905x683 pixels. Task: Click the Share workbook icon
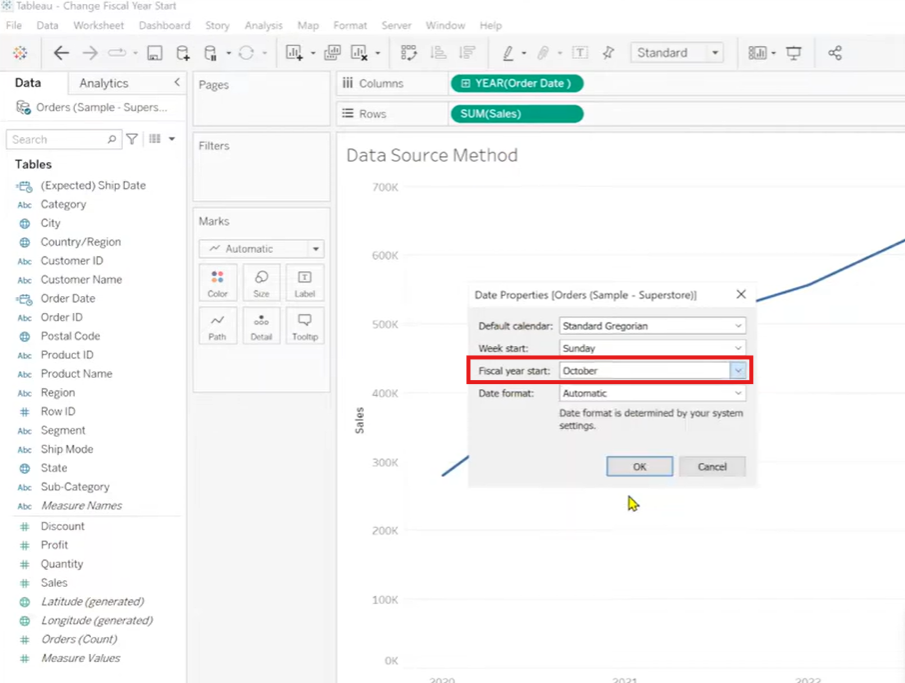point(835,53)
